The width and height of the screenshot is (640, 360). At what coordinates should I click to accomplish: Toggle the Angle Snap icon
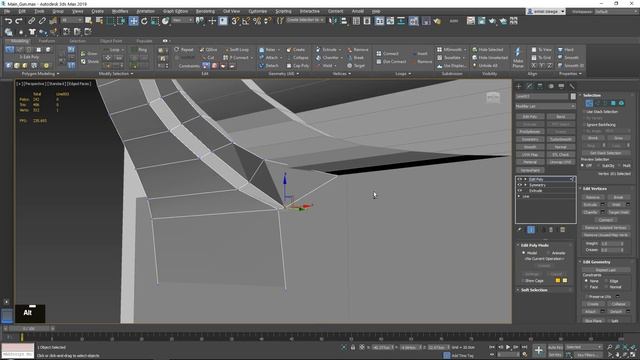point(246,21)
